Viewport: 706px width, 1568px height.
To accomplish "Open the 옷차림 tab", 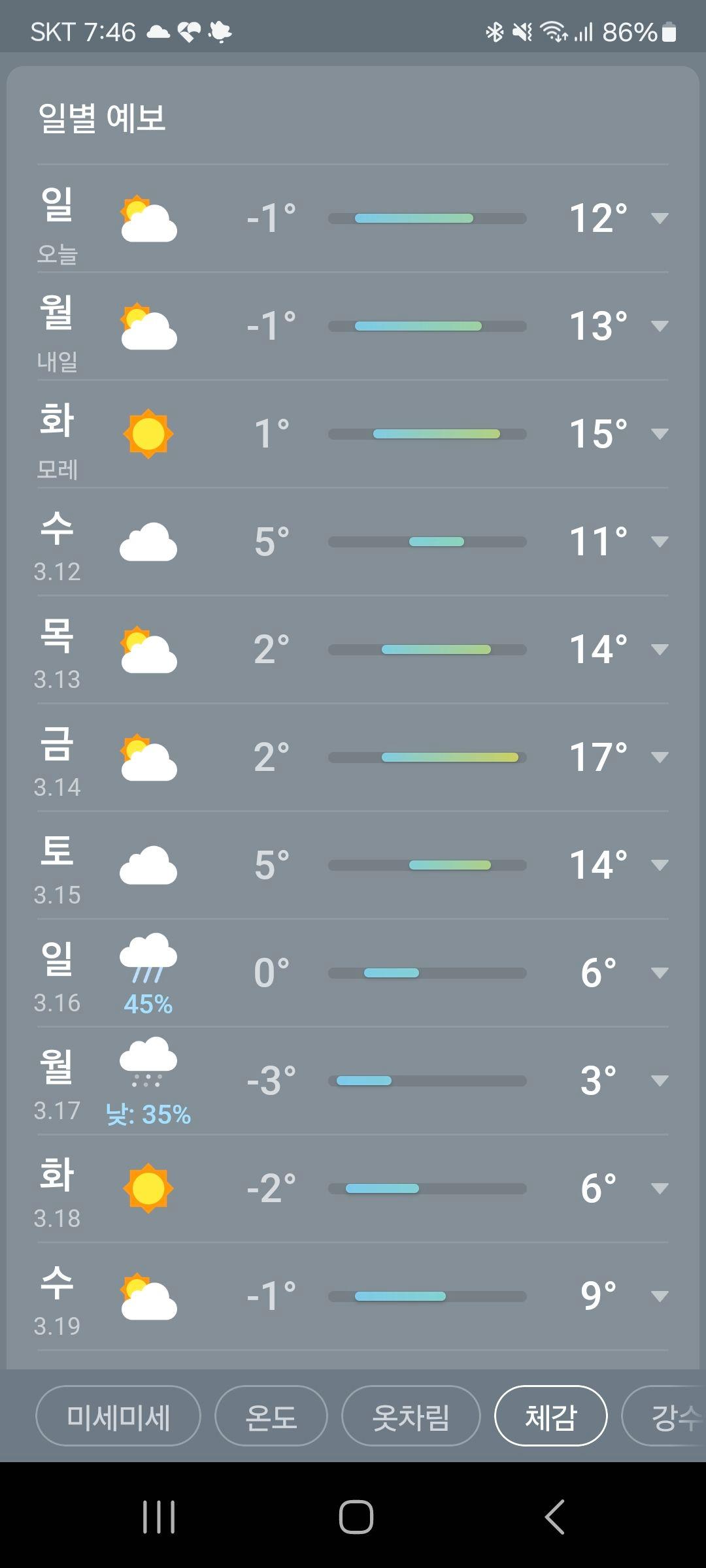I will pyautogui.click(x=411, y=1417).
